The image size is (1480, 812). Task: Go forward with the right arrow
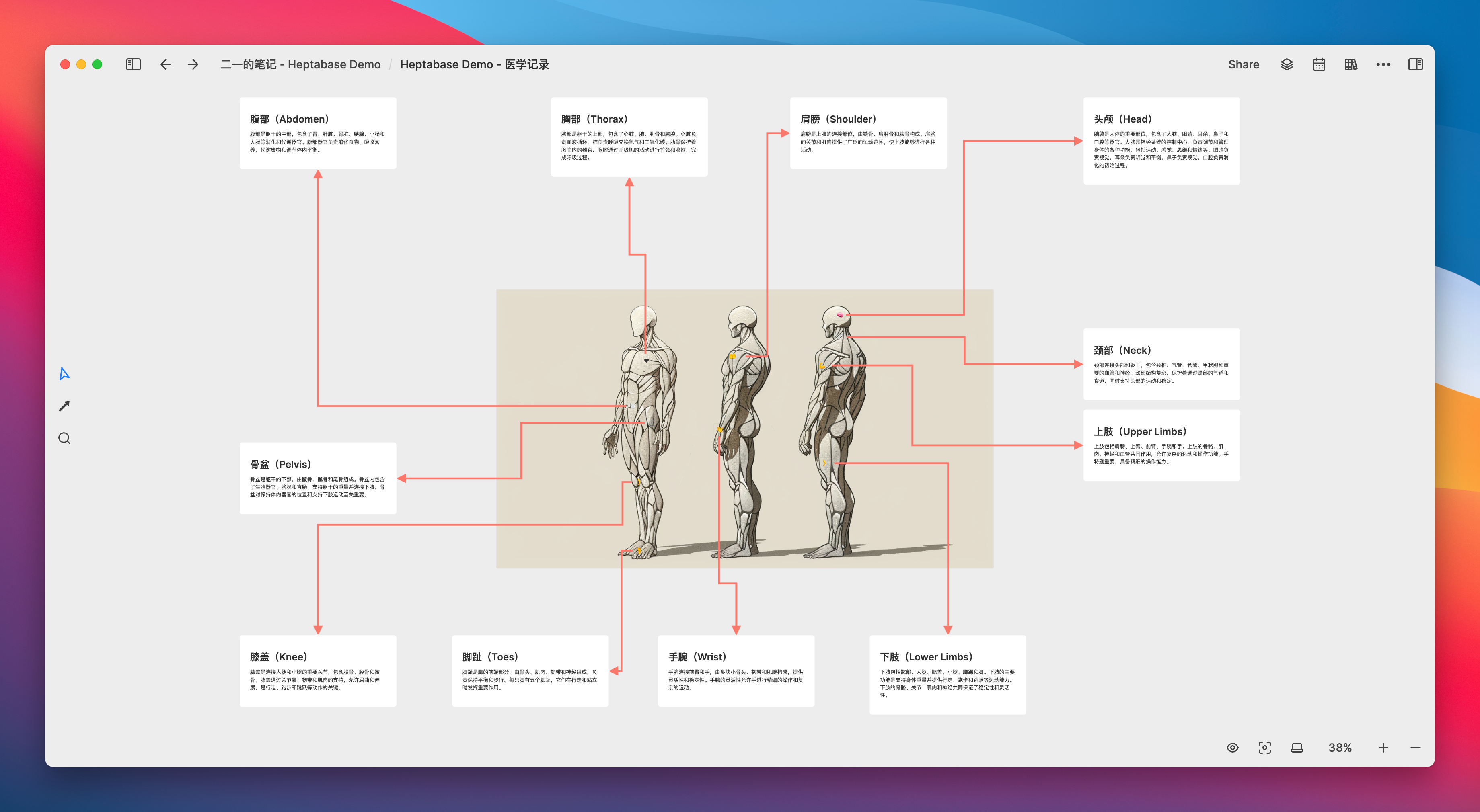[193, 64]
